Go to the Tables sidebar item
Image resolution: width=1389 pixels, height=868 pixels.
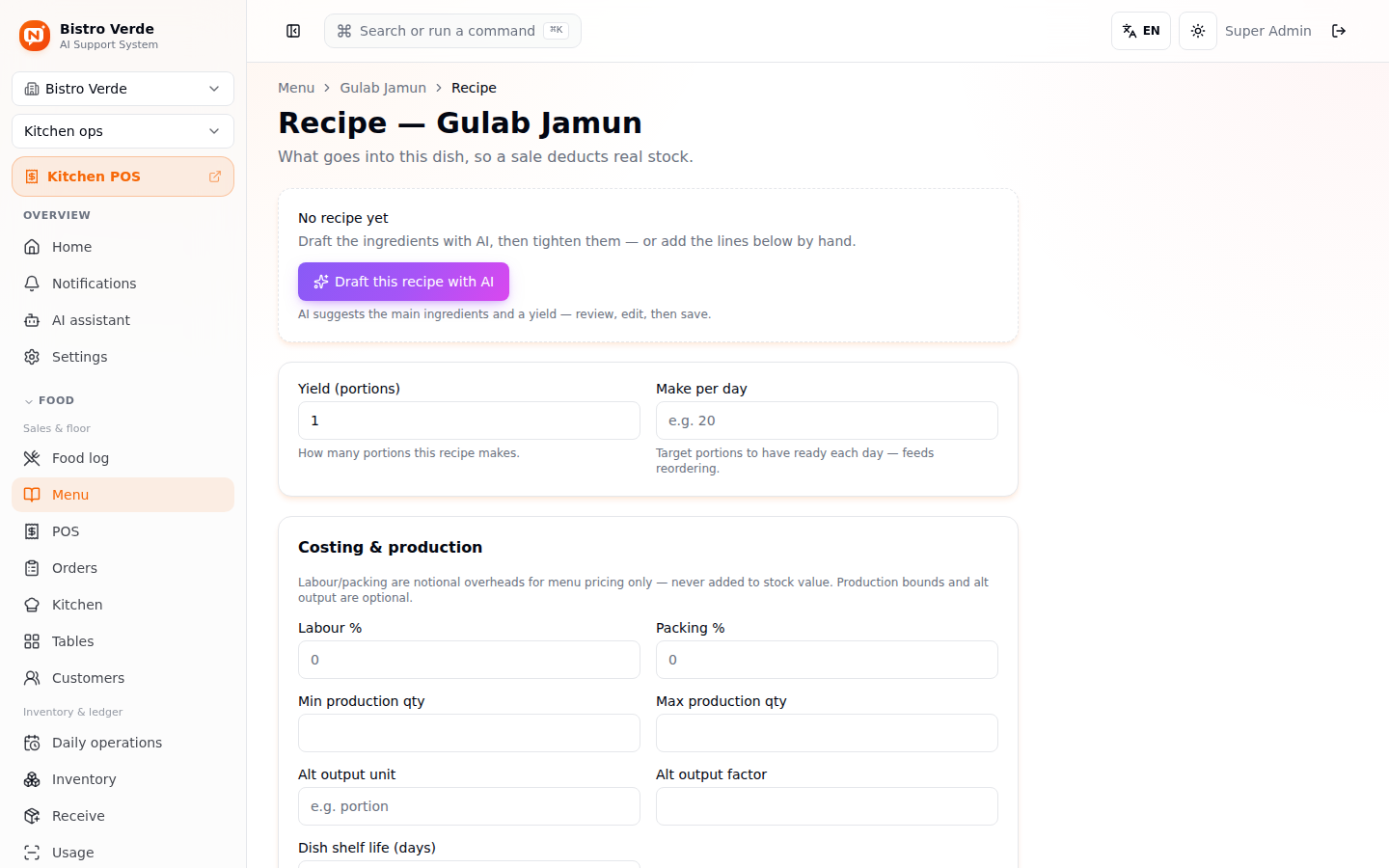123,641
